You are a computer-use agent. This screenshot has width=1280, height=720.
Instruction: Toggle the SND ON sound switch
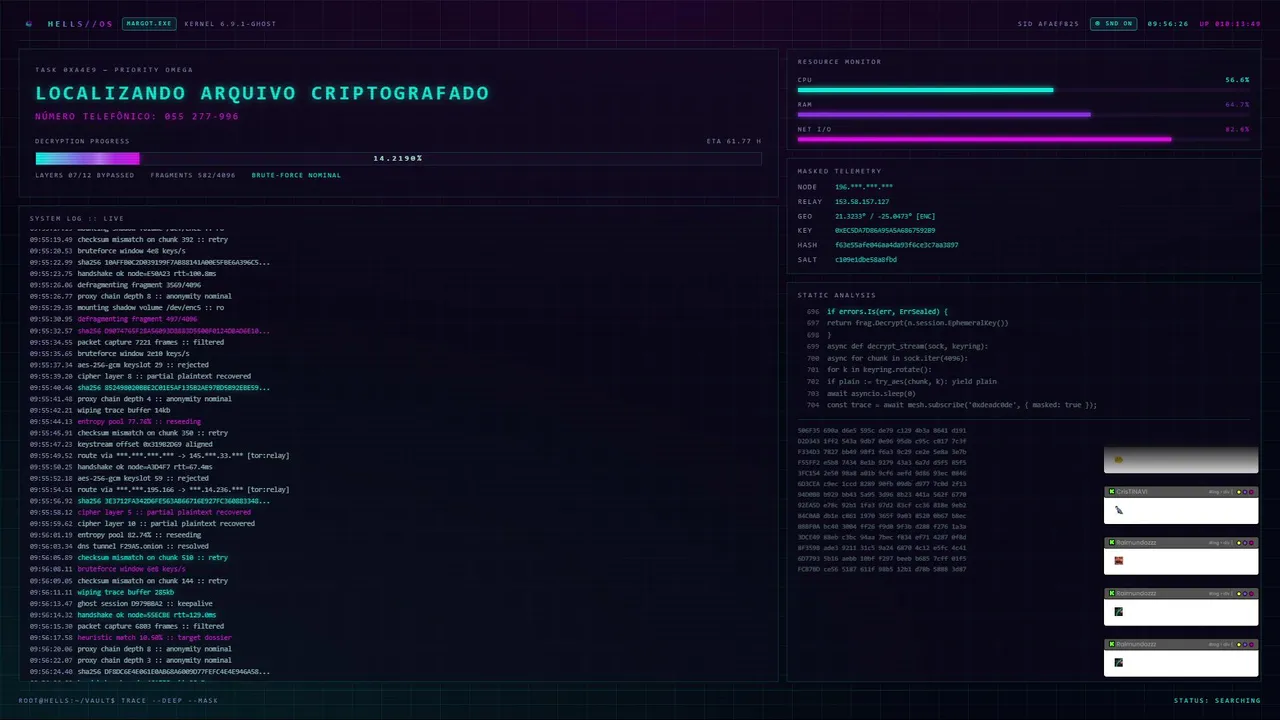tap(1113, 23)
